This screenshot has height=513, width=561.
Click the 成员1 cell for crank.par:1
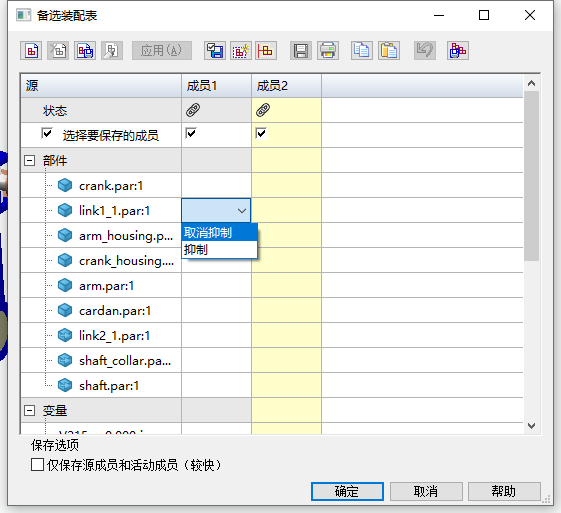(x=216, y=185)
